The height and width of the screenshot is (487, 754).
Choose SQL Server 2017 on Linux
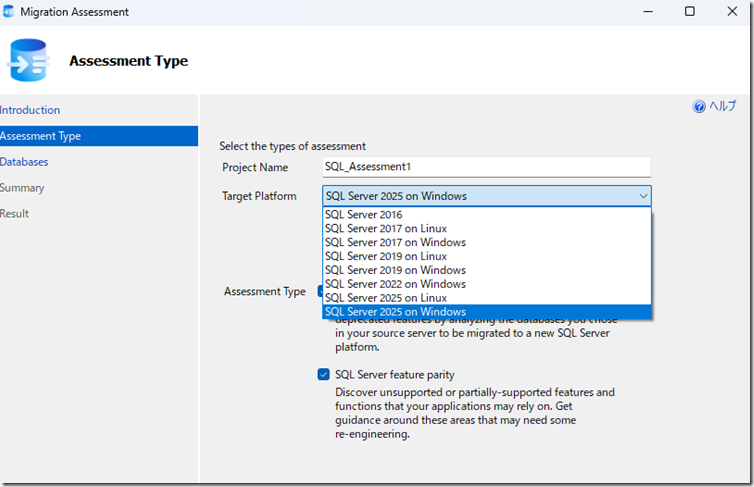point(385,229)
